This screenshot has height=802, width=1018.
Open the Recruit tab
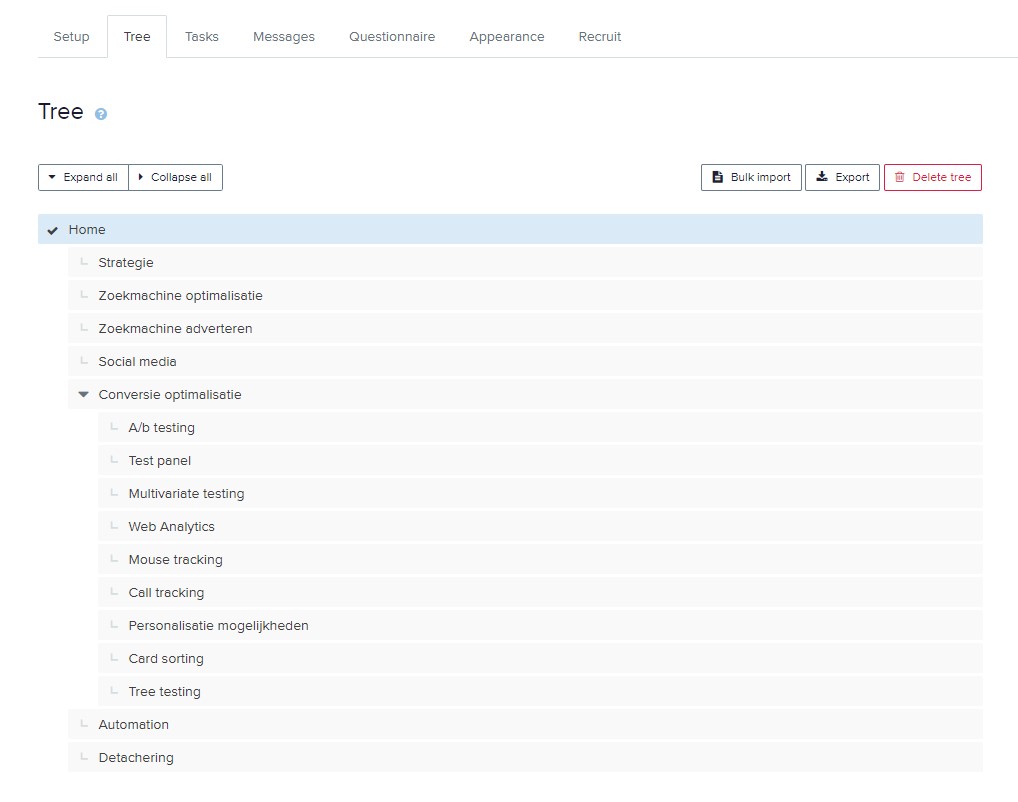[x=599, y=37]
